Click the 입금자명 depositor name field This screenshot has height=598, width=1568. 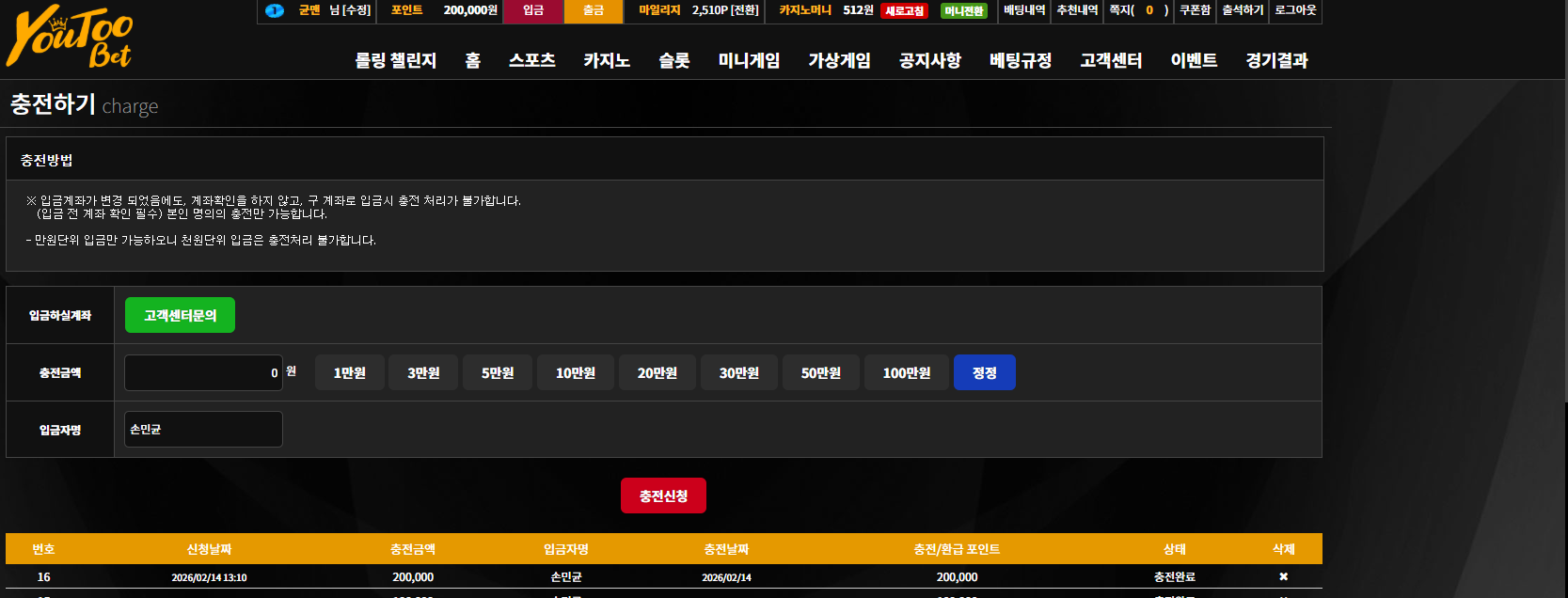click(203, 429)
